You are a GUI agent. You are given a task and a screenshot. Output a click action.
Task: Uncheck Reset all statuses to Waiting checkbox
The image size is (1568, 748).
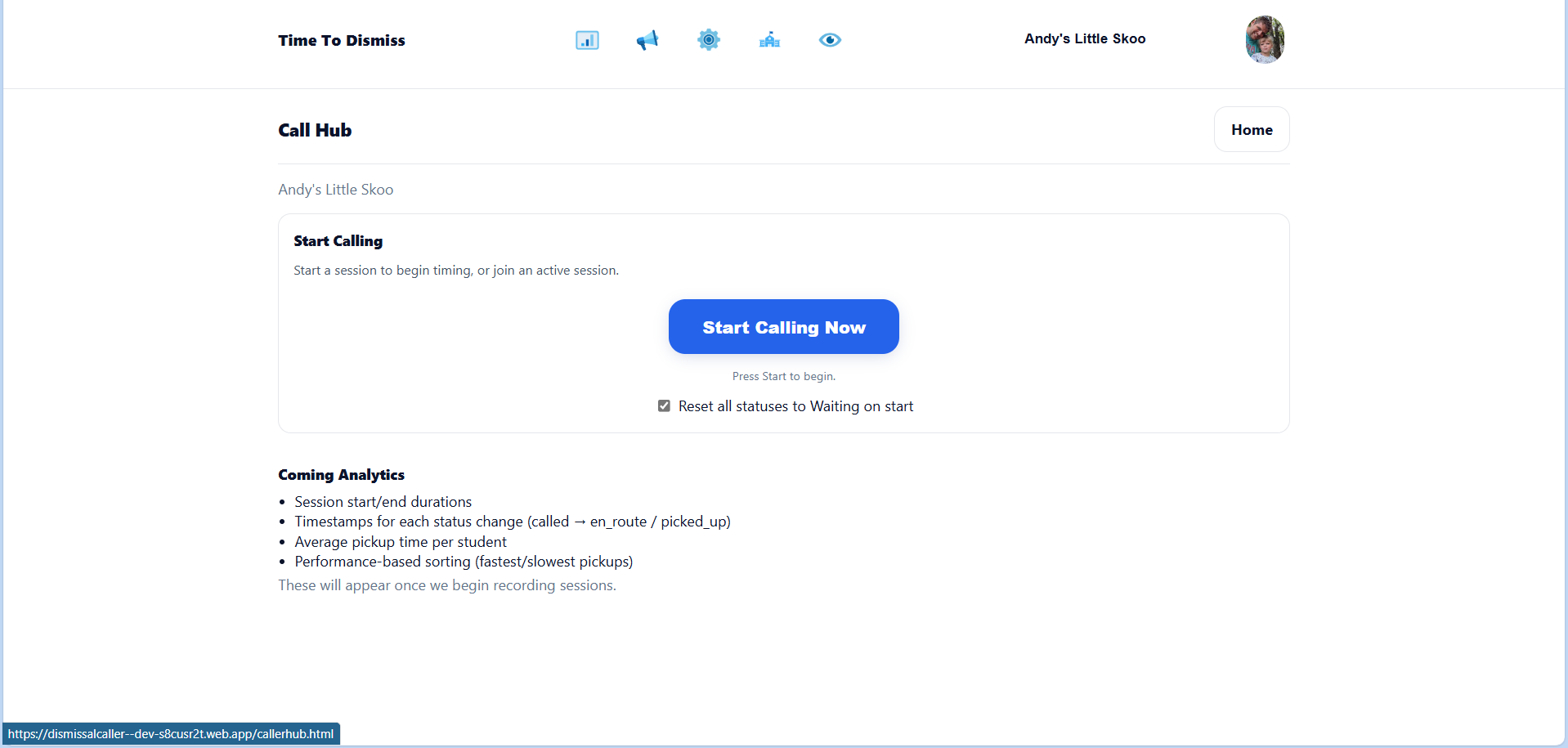tap(664, 406)
